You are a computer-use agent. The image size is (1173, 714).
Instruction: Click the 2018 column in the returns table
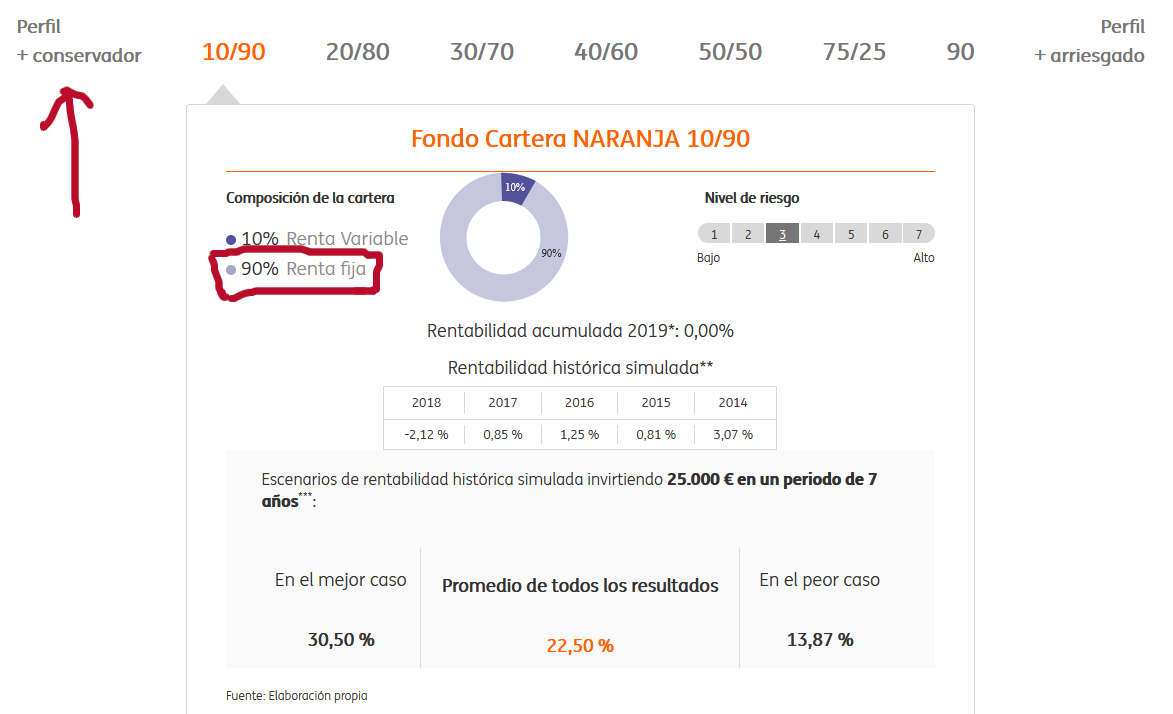[426, 403]
